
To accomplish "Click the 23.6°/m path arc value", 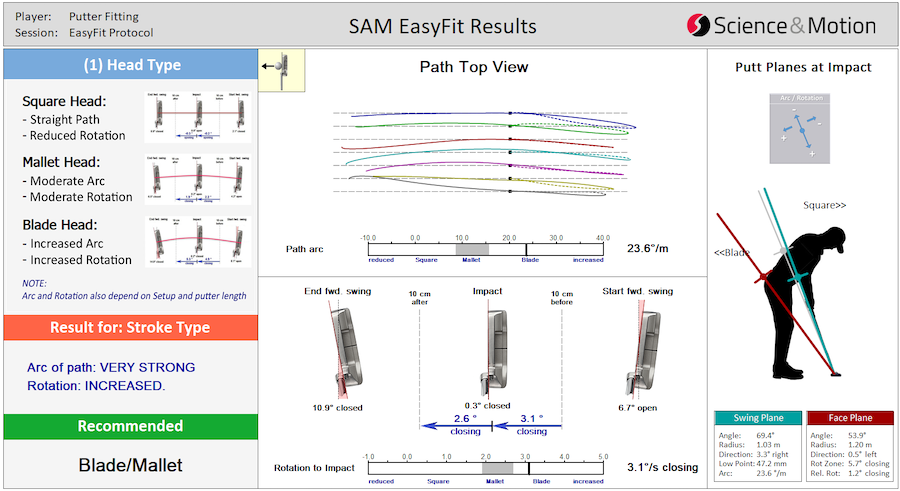I will click(x=647, y=249).
